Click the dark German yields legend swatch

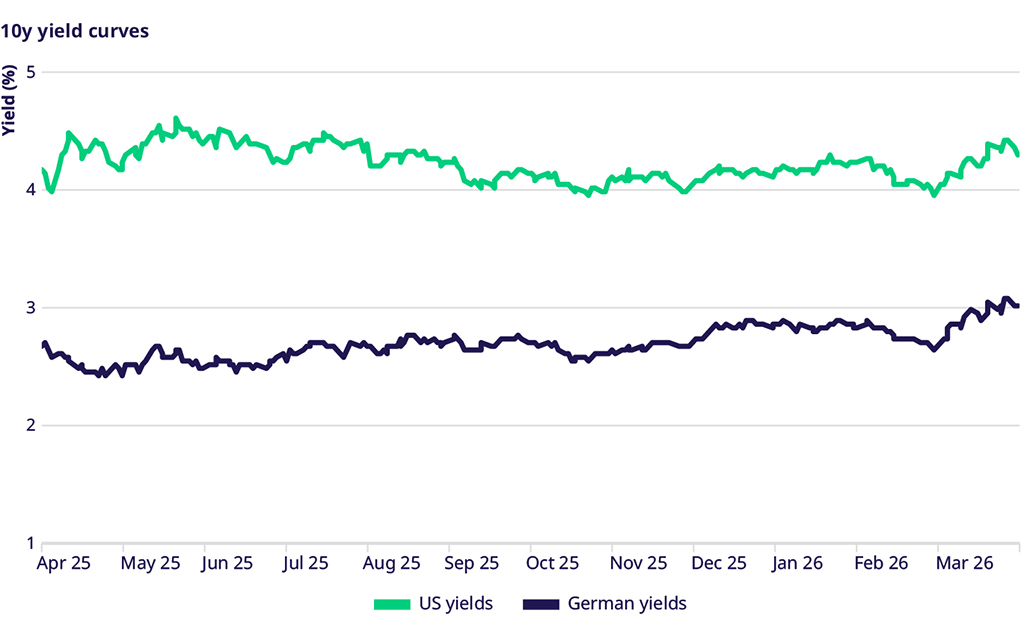point(540,604)
